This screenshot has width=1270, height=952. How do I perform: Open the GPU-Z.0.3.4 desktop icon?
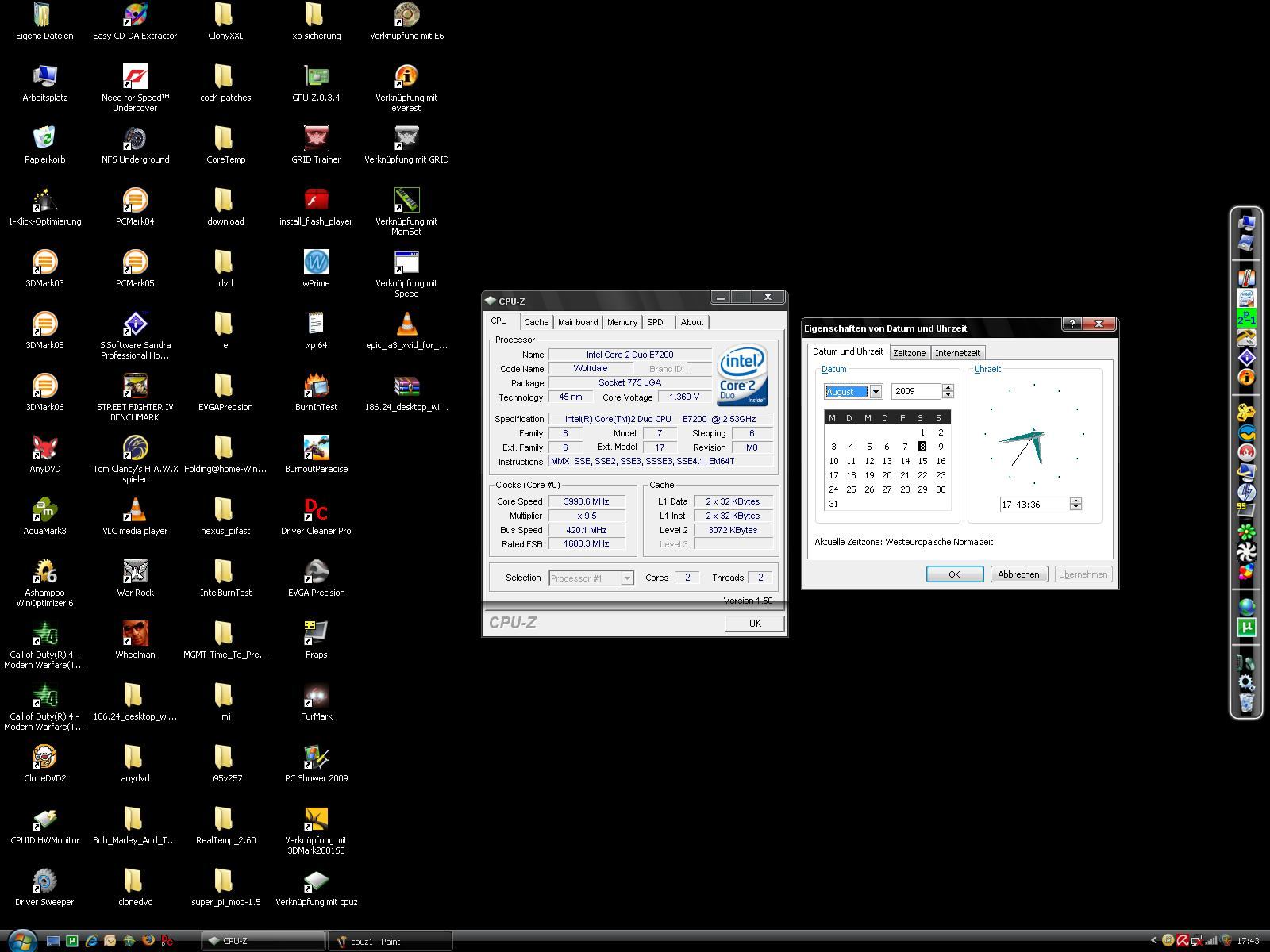tap(316, 83)
